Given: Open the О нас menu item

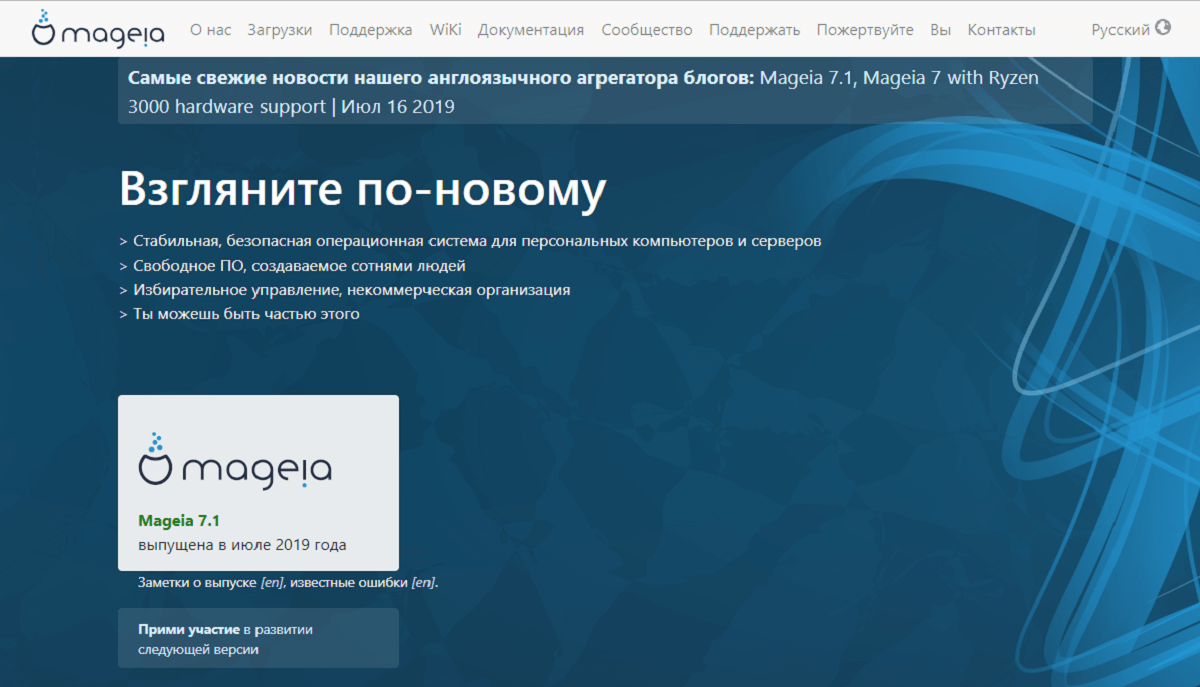Looking at the screenshot, I should pyautogui.click(x=210, y=30).
